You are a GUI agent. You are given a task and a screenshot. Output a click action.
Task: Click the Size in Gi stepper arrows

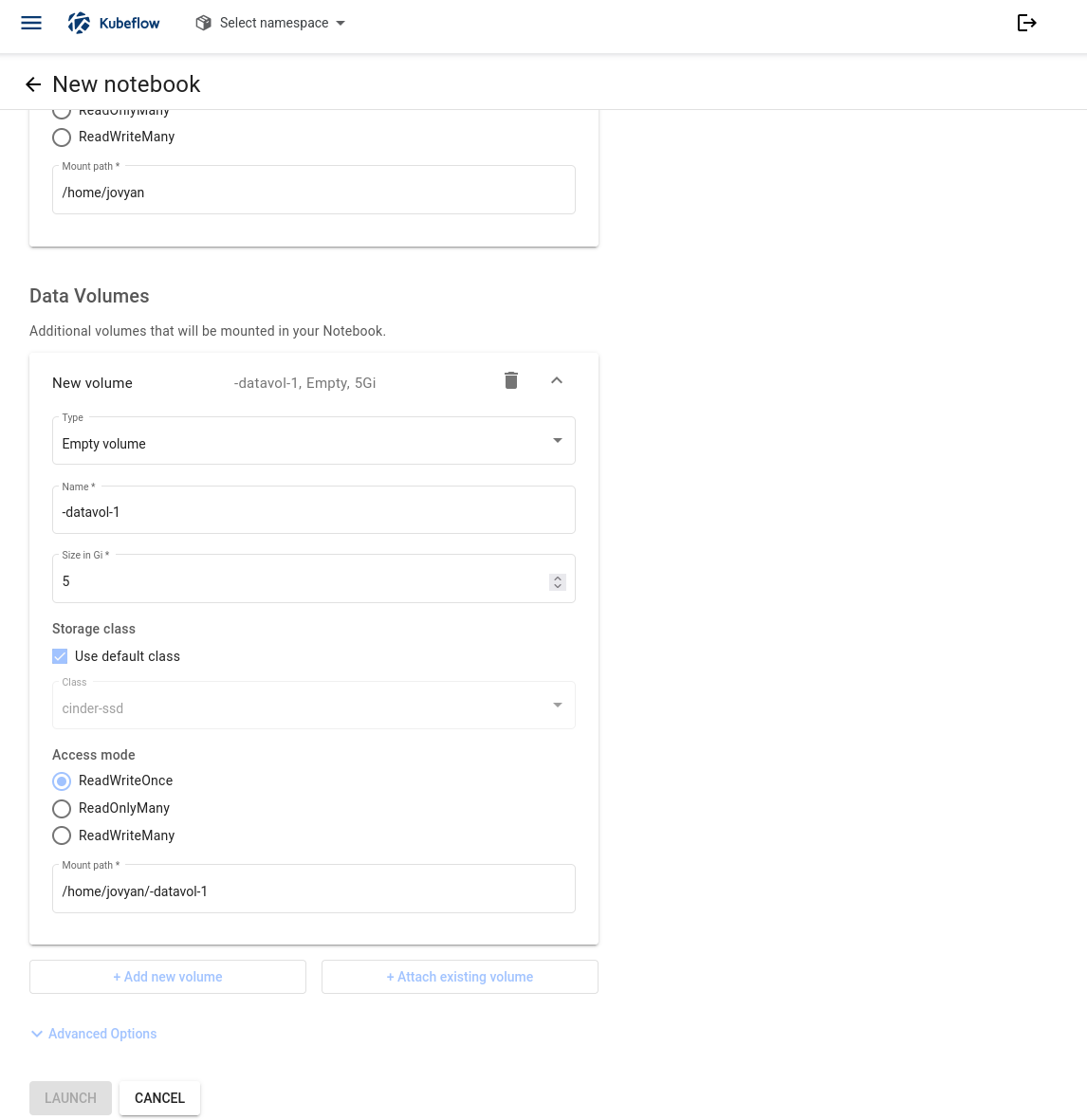(558, 582)
